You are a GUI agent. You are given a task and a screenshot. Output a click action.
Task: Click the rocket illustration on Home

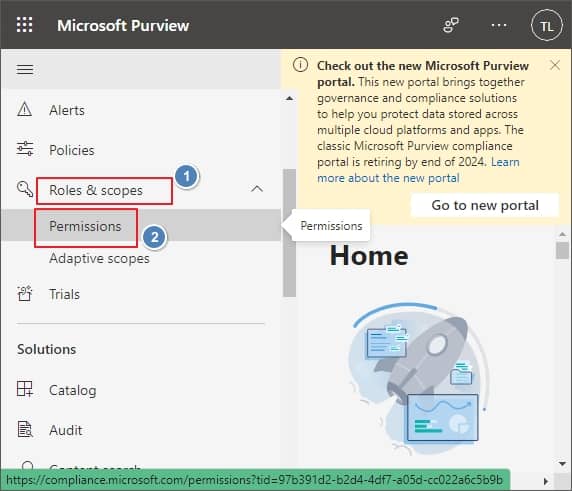click(x=420, y=379)
